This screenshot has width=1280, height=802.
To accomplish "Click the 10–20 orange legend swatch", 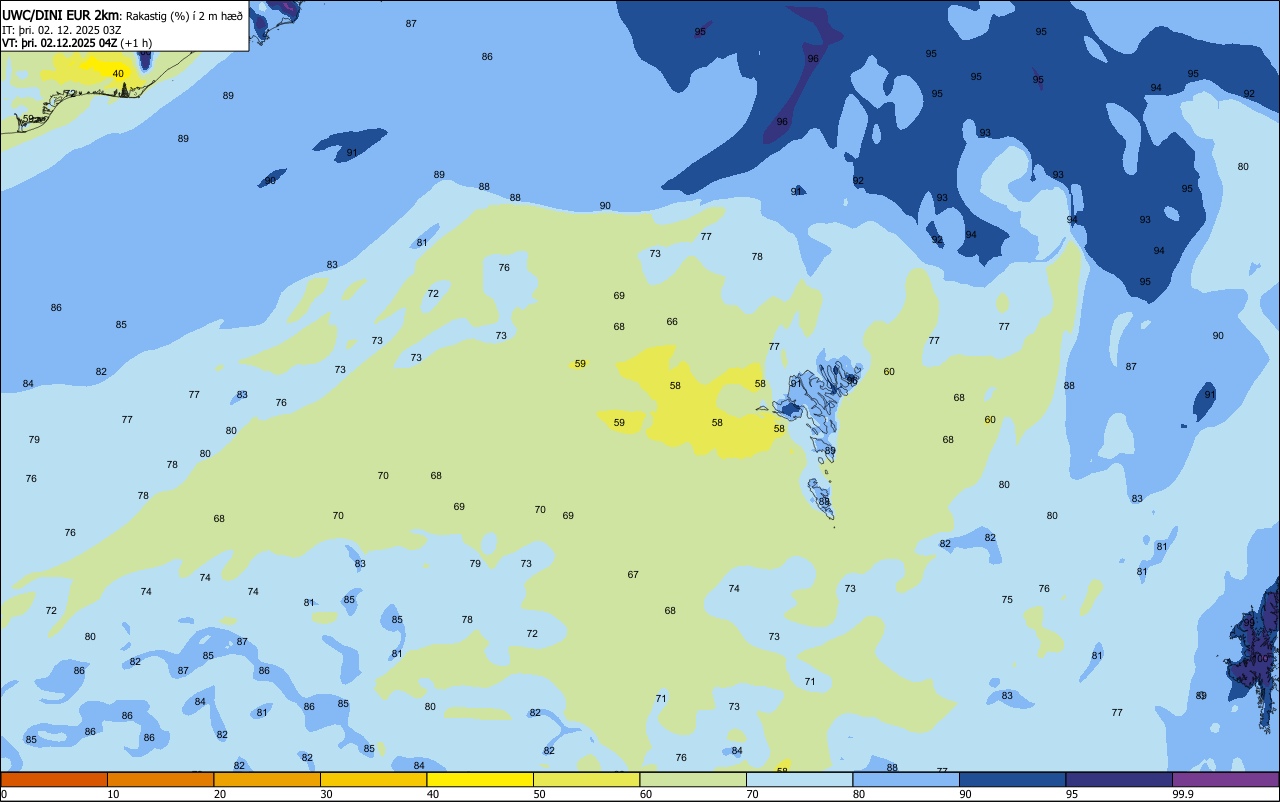I will [160, 779].
